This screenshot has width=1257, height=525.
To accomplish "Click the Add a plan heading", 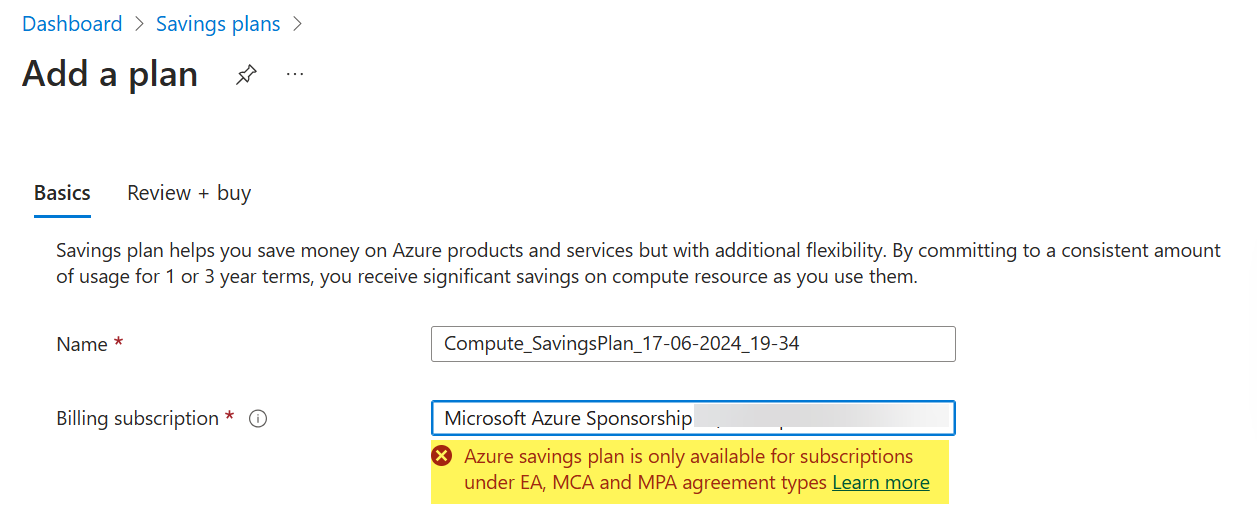I will coord(110,75).
